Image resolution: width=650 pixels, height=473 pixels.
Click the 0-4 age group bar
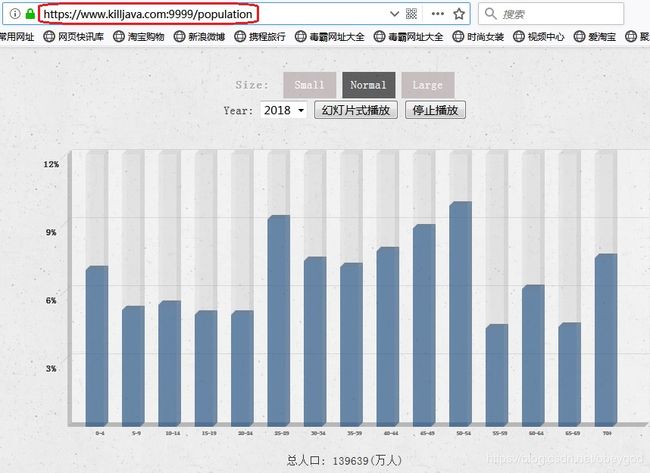[97, 346]
